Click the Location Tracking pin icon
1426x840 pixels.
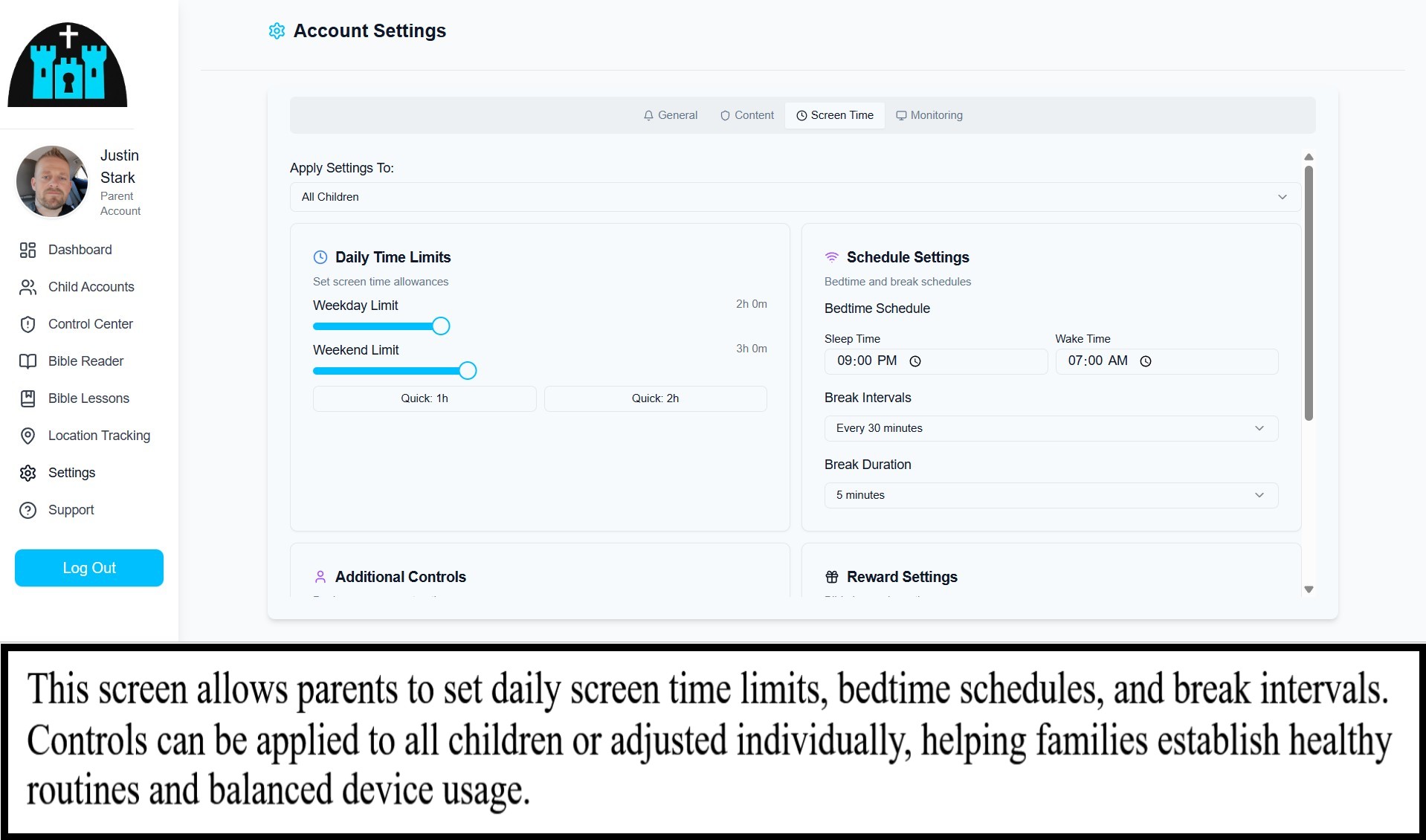[28, 436]
